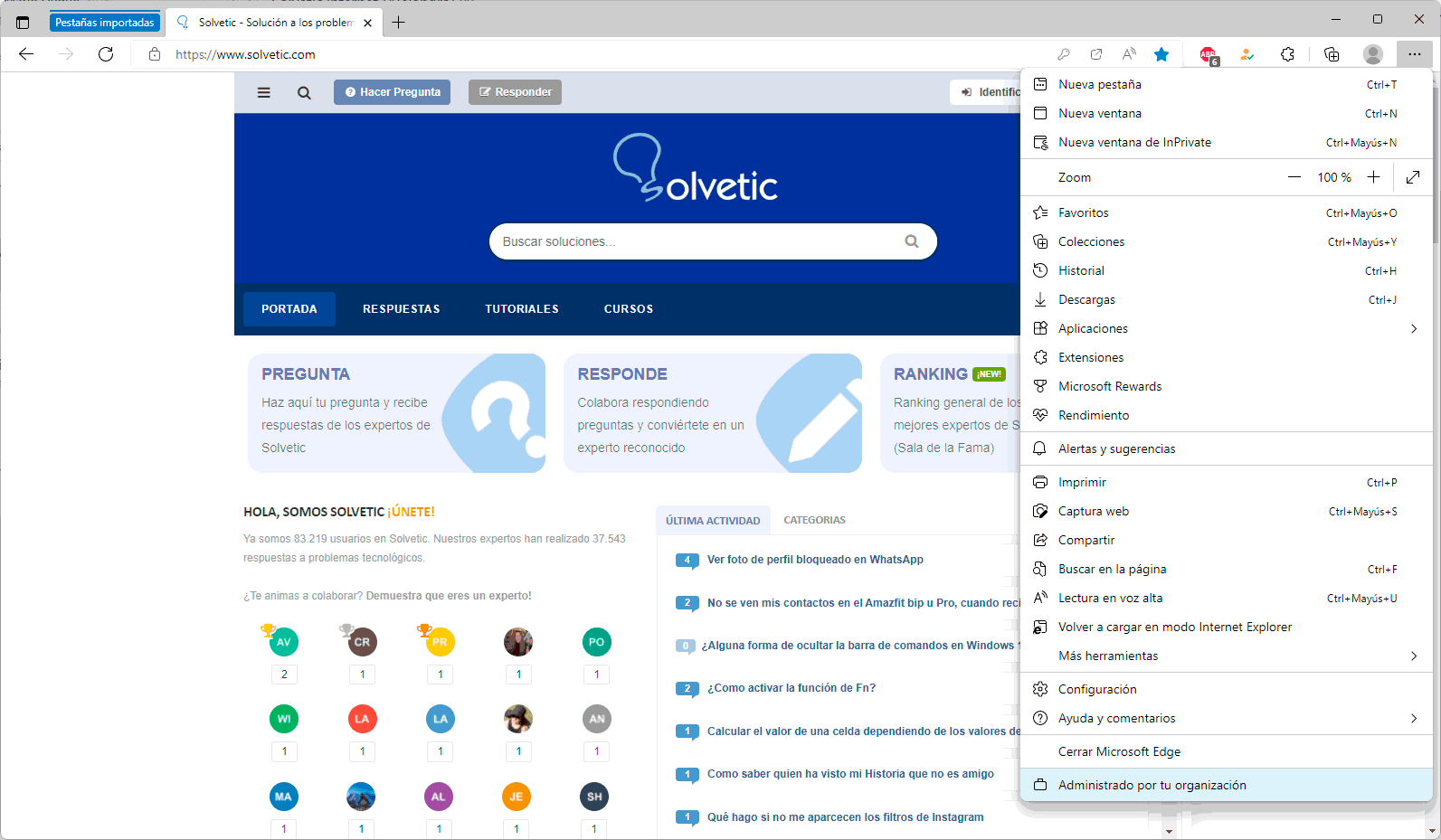Select the PORTADA nav tab
The height and width of the screenshot is (840, 1441).
click(289, 309)
